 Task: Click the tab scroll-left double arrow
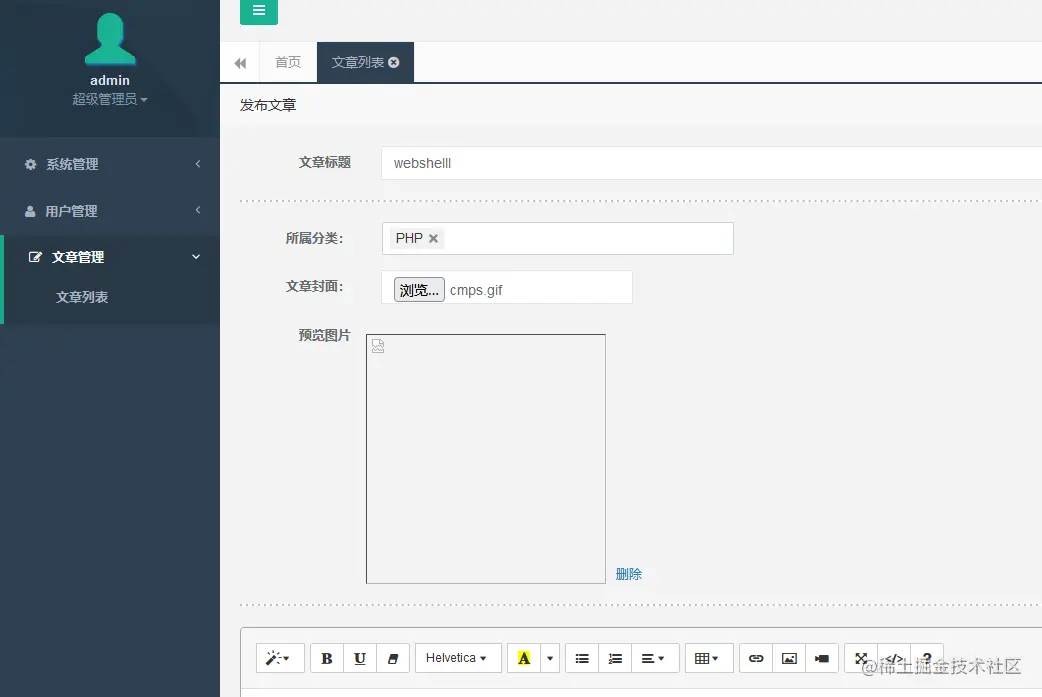pyautogui.click(x=240, y=62)
